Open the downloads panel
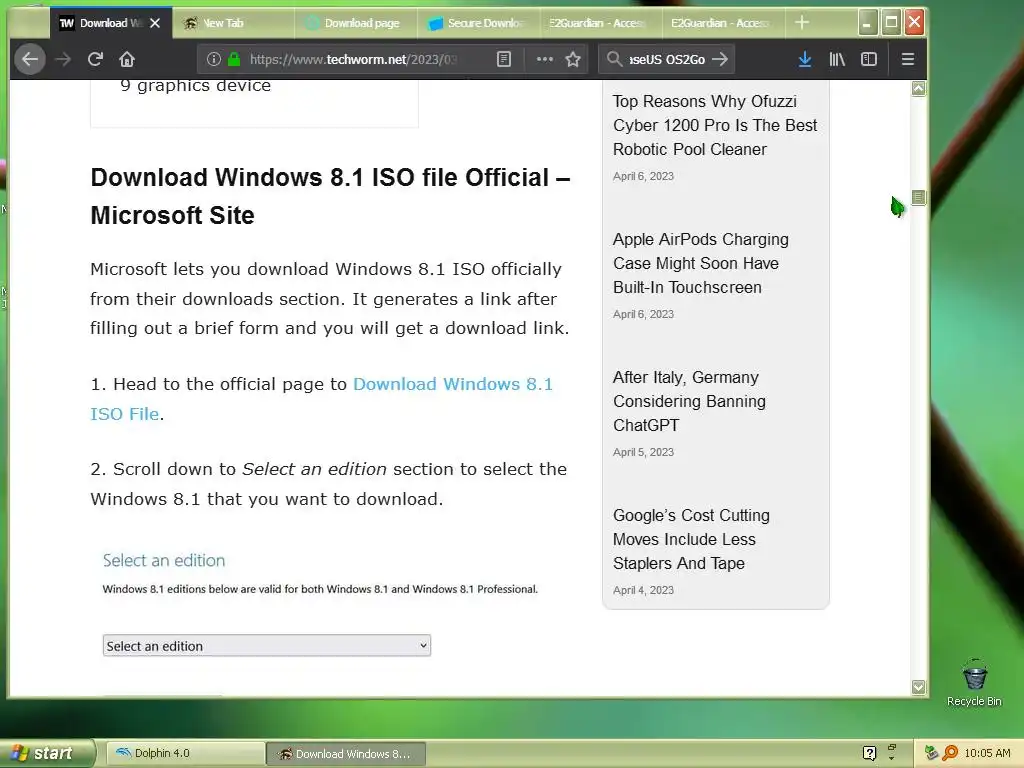 click(x=805, y=59)
